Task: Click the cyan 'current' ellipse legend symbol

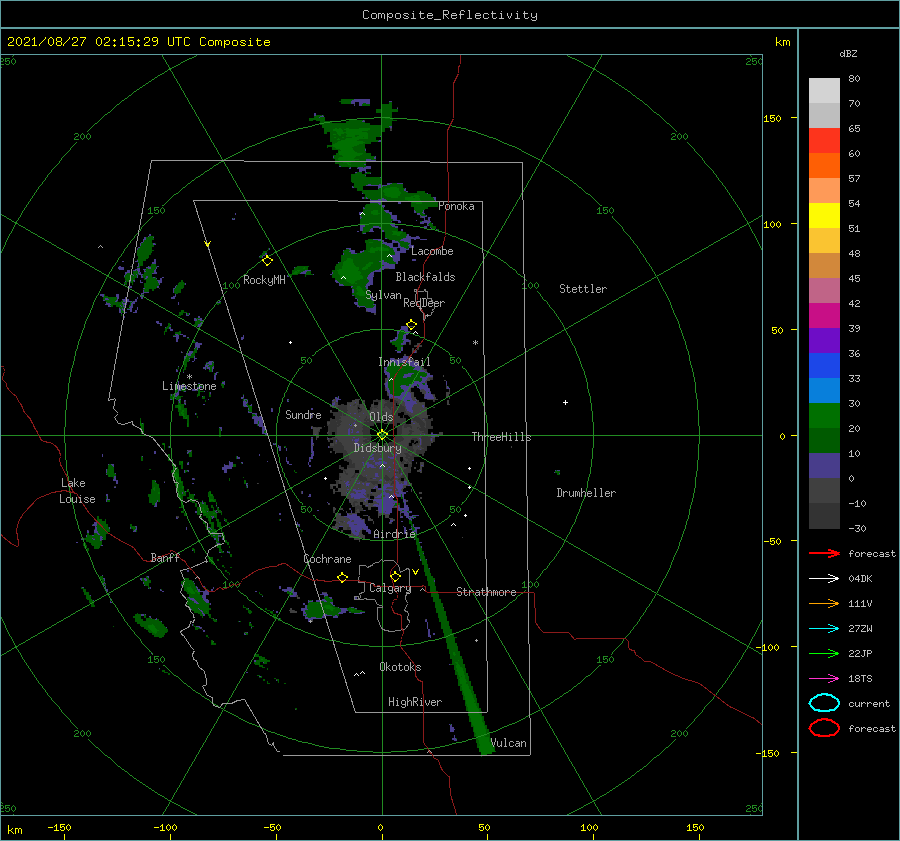Action: coord(824,703)
